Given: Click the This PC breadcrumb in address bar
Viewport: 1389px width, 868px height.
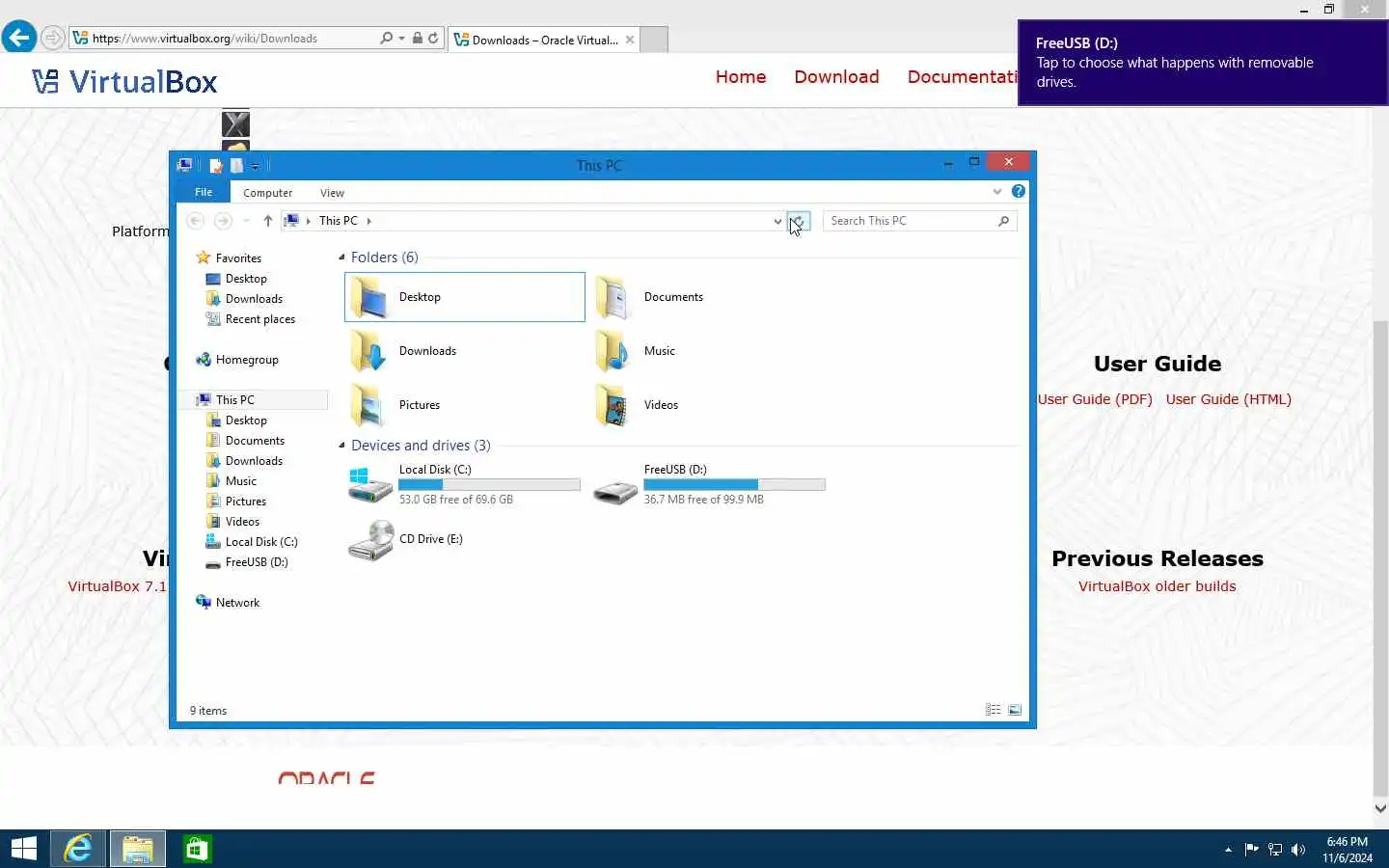Looking at the screenshot, I should pos(338,221).
